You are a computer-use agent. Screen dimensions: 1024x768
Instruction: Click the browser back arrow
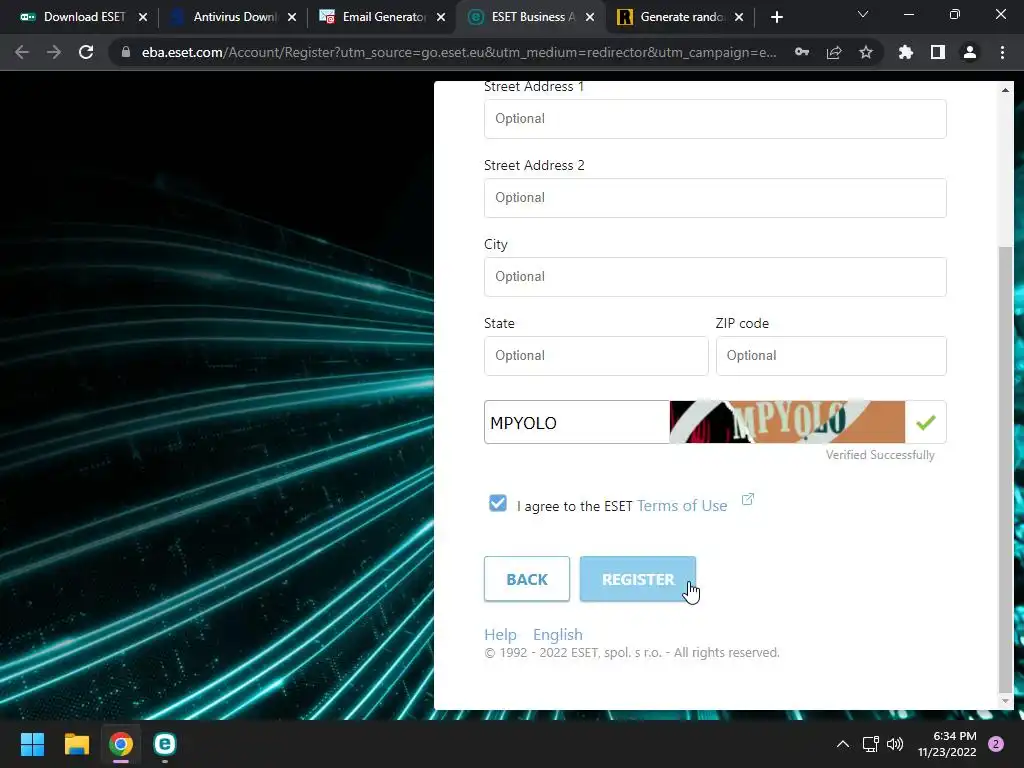pos(22,52)
